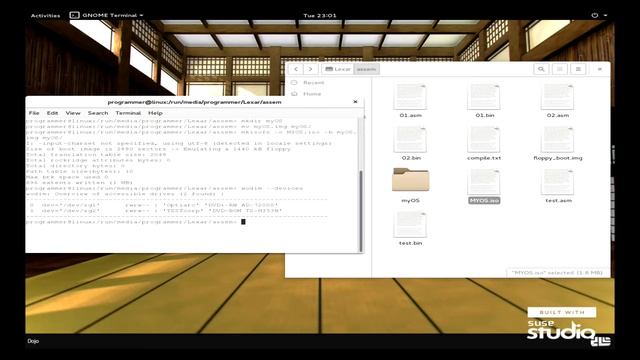Open the terminal Search menu

[98, 113]
